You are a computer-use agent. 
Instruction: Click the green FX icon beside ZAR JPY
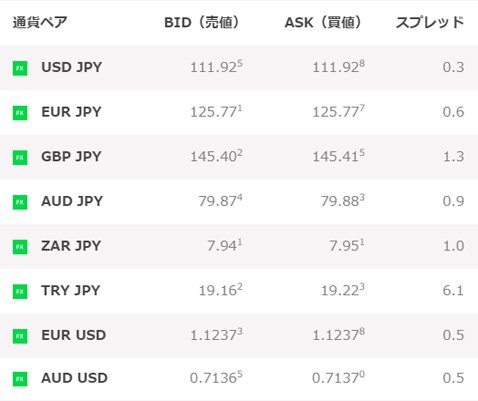point(20,247)
